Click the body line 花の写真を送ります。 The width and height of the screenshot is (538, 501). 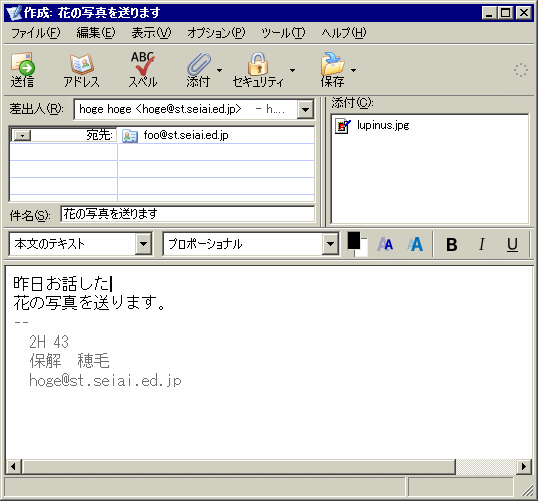(90, 303)
